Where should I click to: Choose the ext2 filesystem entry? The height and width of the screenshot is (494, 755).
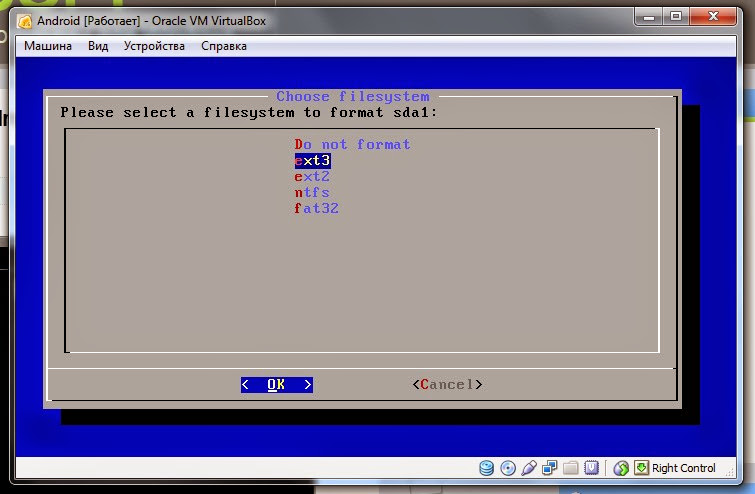click(x=312, y=176)
